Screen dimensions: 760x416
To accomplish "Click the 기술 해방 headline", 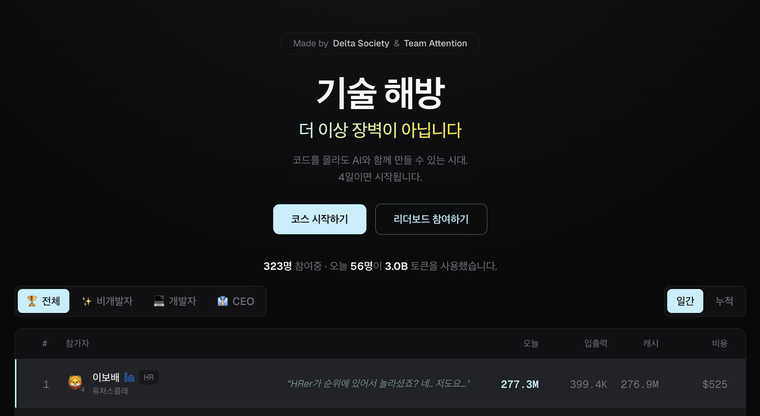I will point(380,93).
